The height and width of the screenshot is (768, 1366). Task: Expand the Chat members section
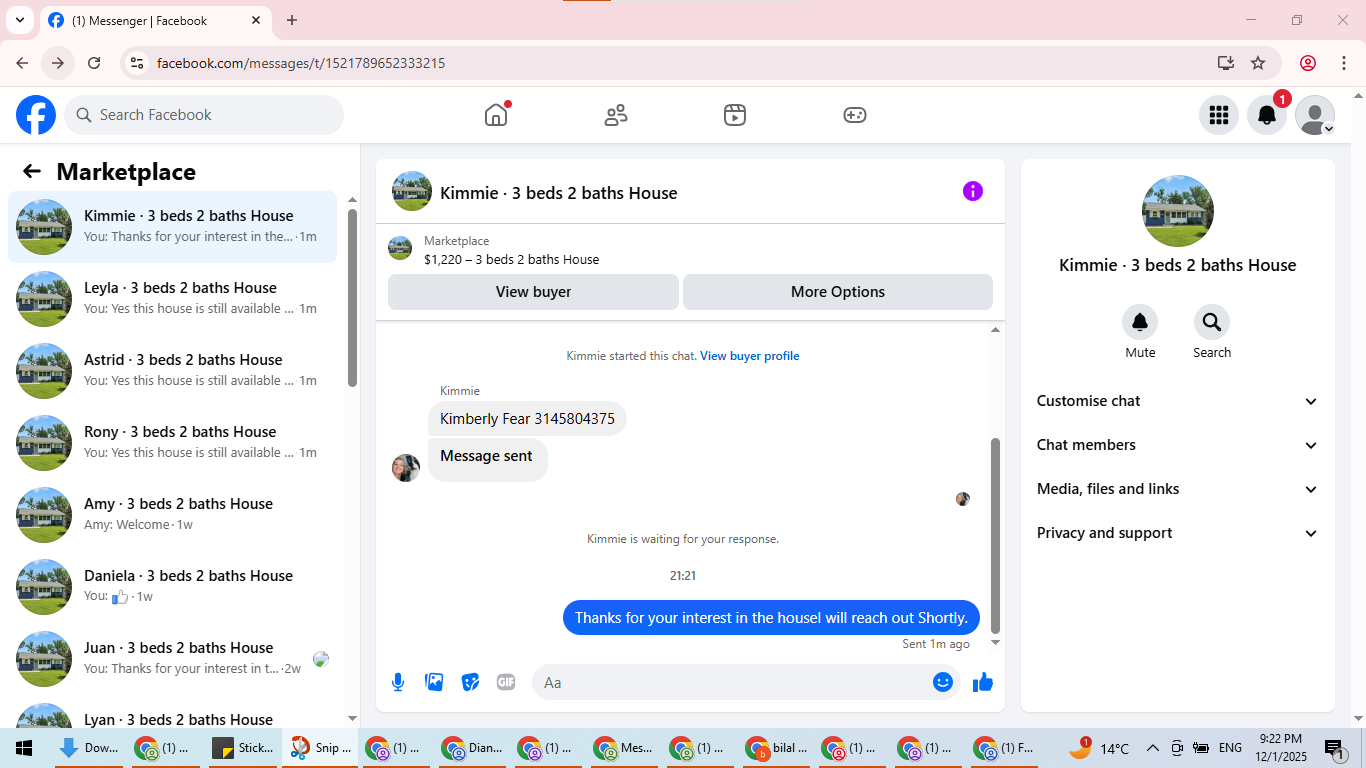[x=1178, y=445]
